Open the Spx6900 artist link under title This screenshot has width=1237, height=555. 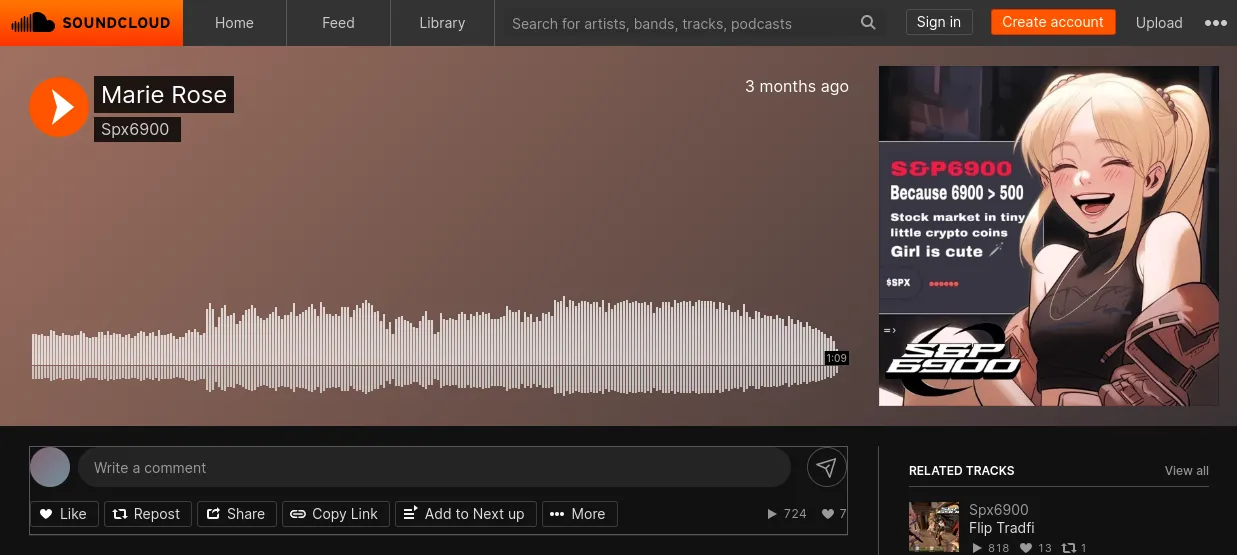tap(137, 130)
